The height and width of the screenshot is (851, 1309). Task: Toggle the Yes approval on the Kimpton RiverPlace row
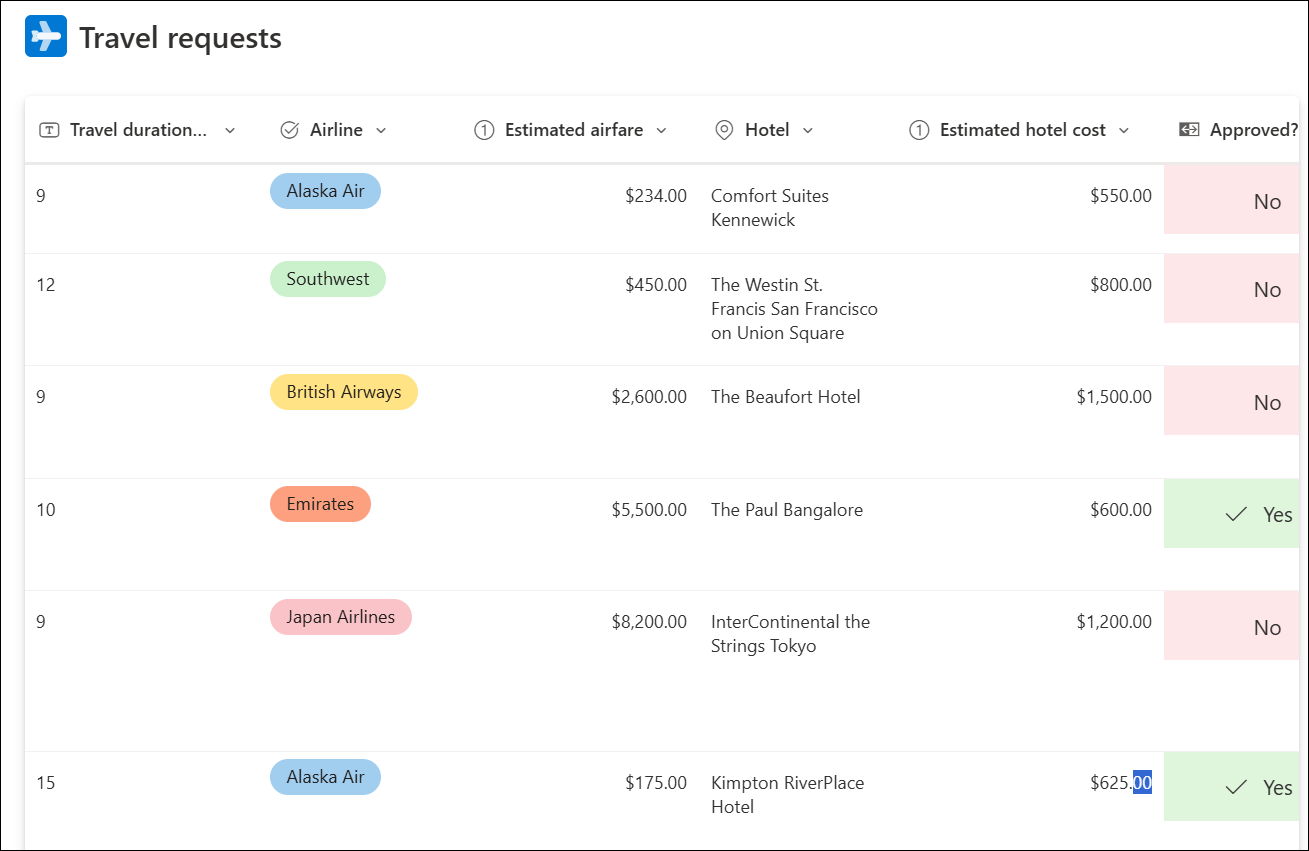[x=1264, y=787]
